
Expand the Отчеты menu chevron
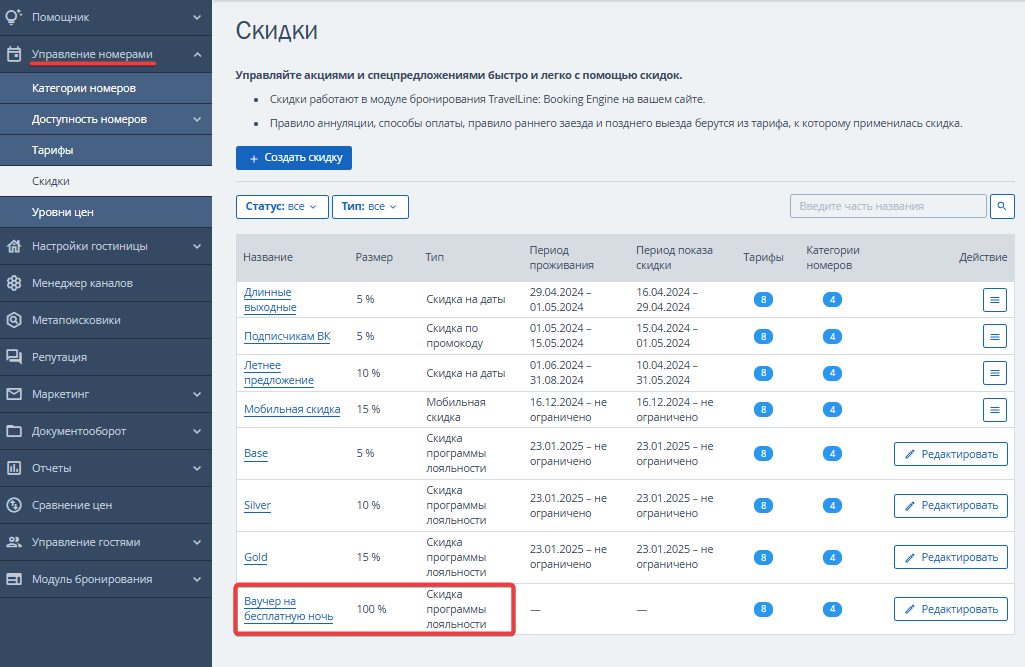point(197,468)
